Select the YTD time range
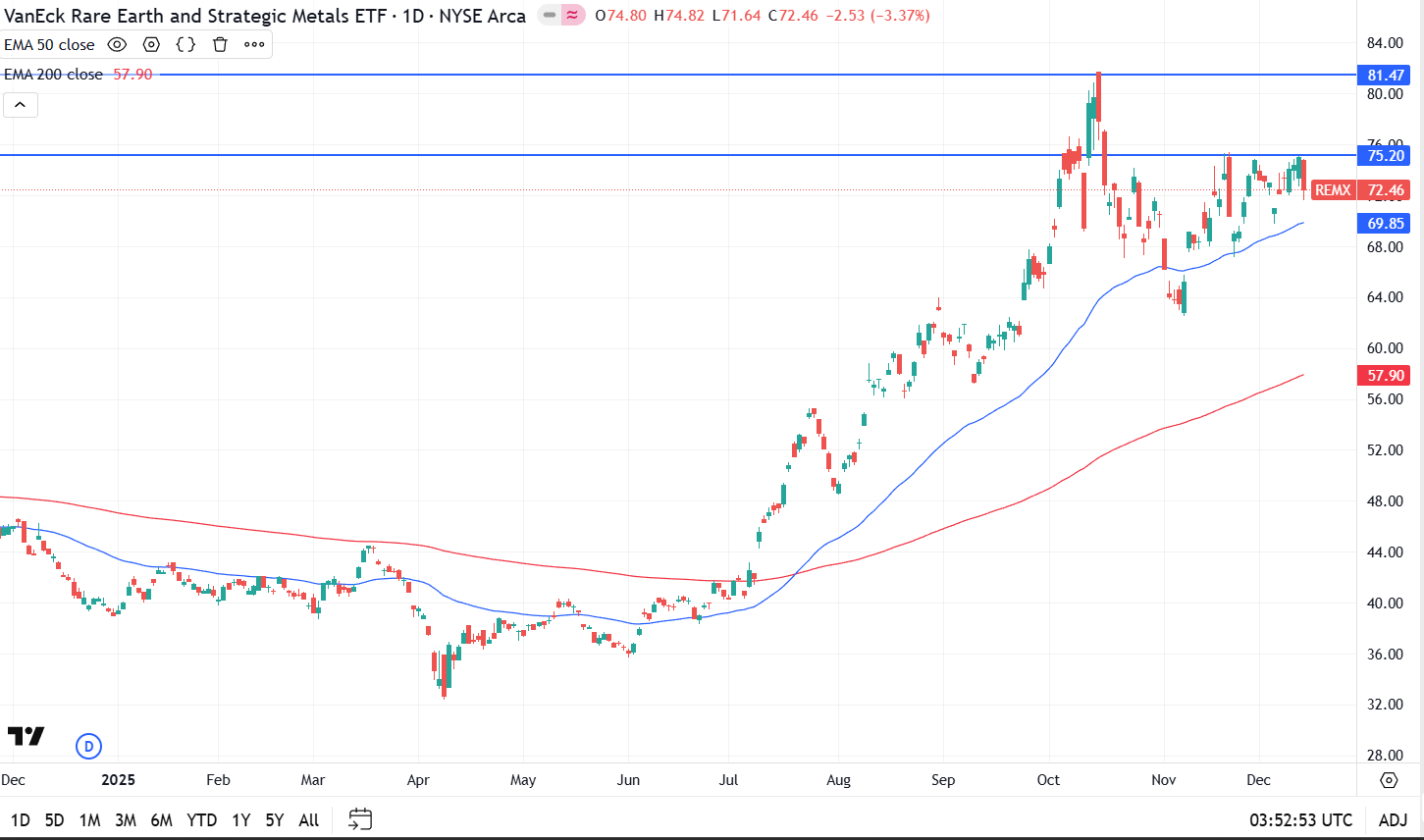The width and height of the screenshot is (1424, 840). (201, 819)
